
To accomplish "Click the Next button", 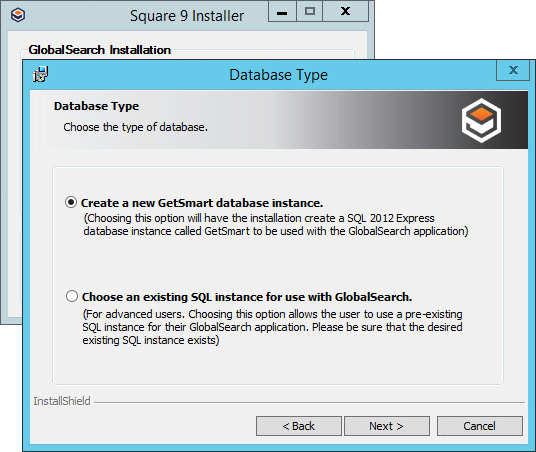I will pyautogui.click(x=387, y=426).
